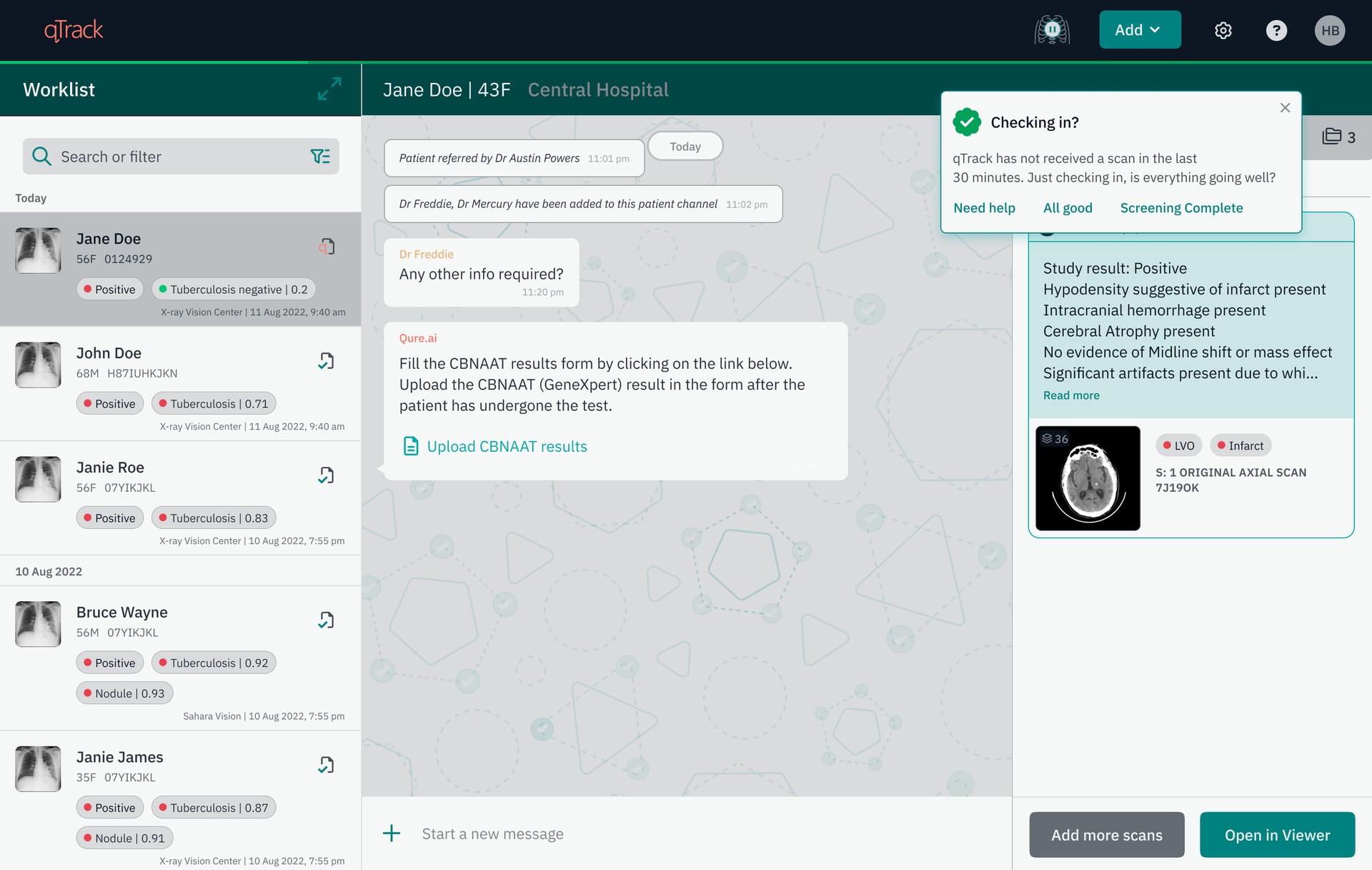Screen dimensions: 1372x870
Task: Open the Upload CBNAAT results link
Action: click(507, 447)
